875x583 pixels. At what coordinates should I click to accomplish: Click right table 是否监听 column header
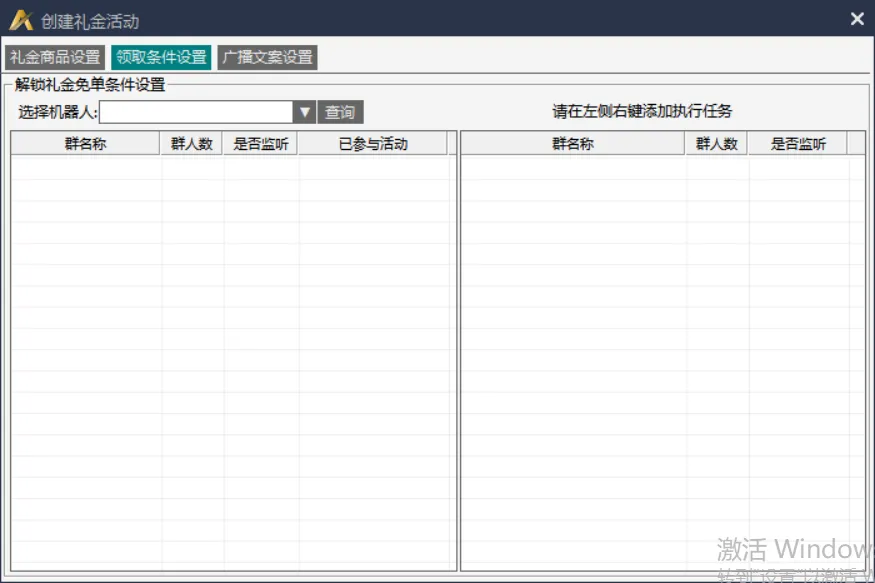pos(798,143)
